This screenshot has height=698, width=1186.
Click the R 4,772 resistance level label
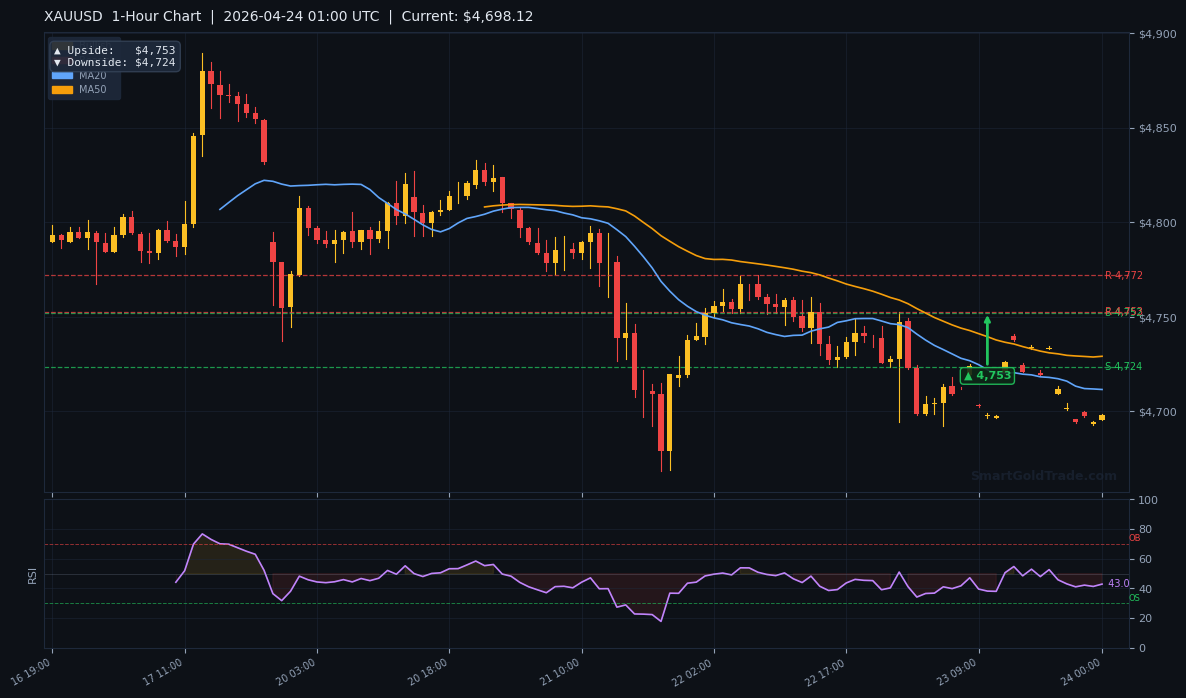point(1126,274)
